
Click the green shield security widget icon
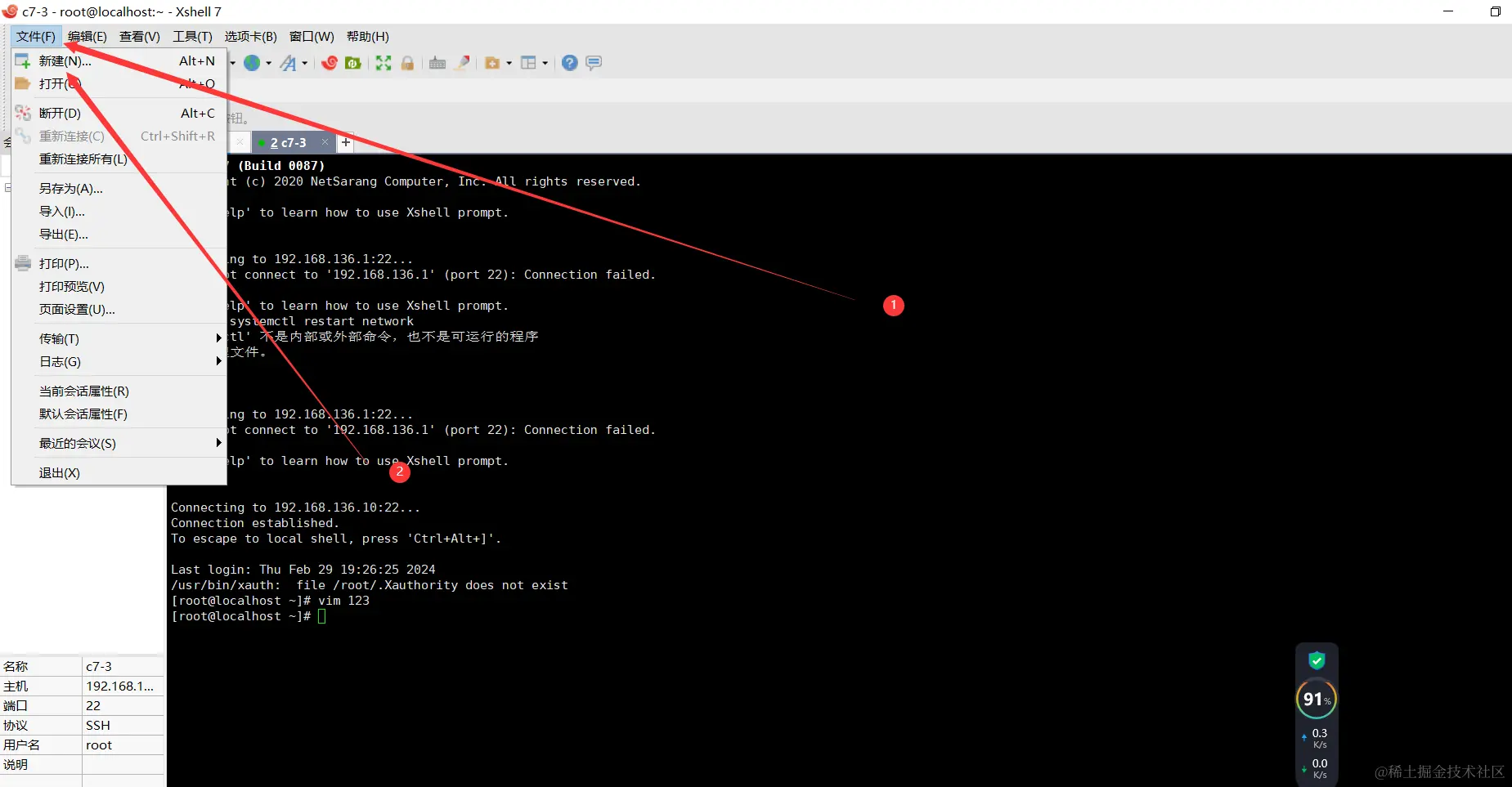pos(1317,660)
